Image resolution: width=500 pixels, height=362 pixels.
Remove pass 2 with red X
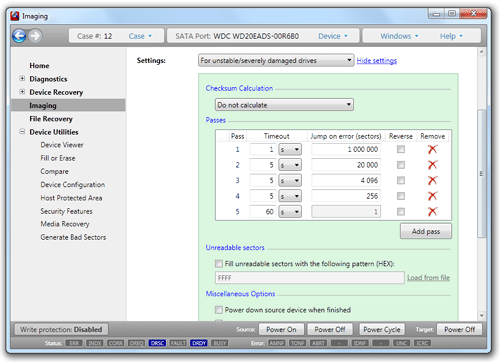coord(432,165)
